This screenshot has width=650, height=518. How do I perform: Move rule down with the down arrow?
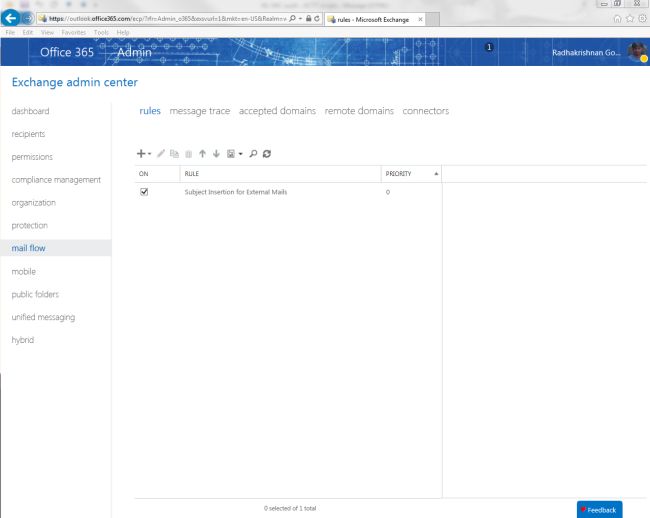[x=216, y=154]
